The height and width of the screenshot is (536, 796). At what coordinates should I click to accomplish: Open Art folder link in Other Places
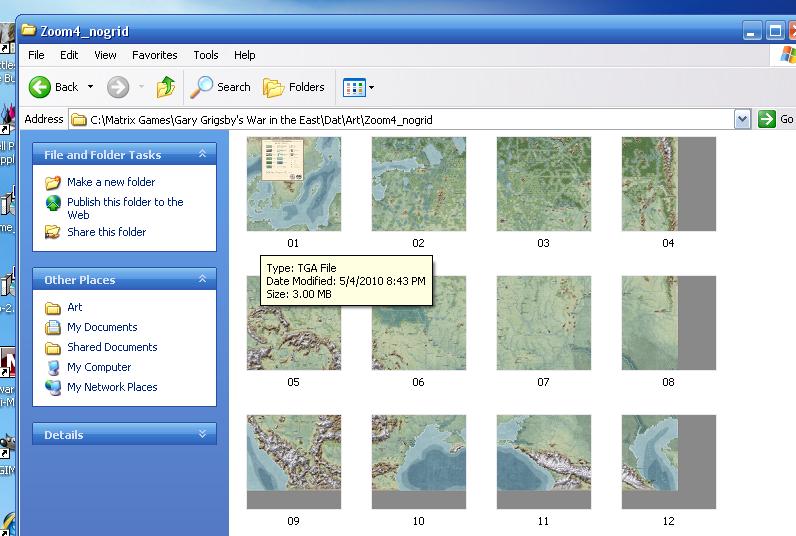(x=75, y=307)
